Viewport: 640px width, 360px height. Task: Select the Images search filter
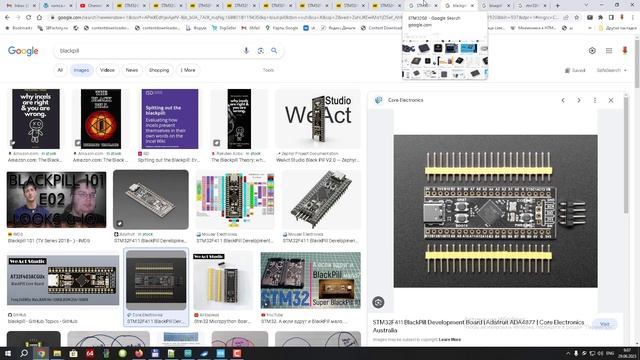point(81,70)
